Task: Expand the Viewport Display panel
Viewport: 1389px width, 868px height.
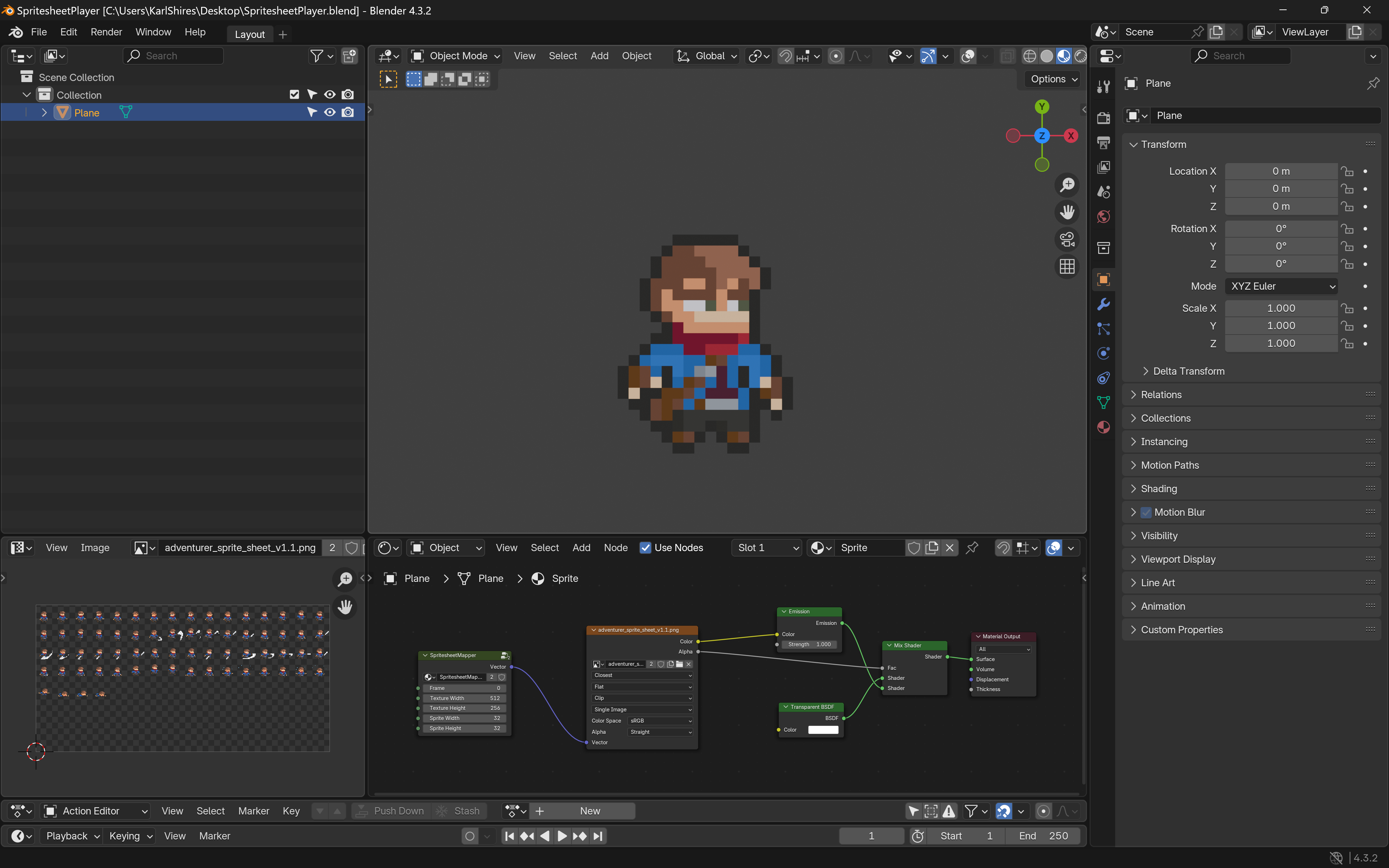Action: pos(1178,560)
